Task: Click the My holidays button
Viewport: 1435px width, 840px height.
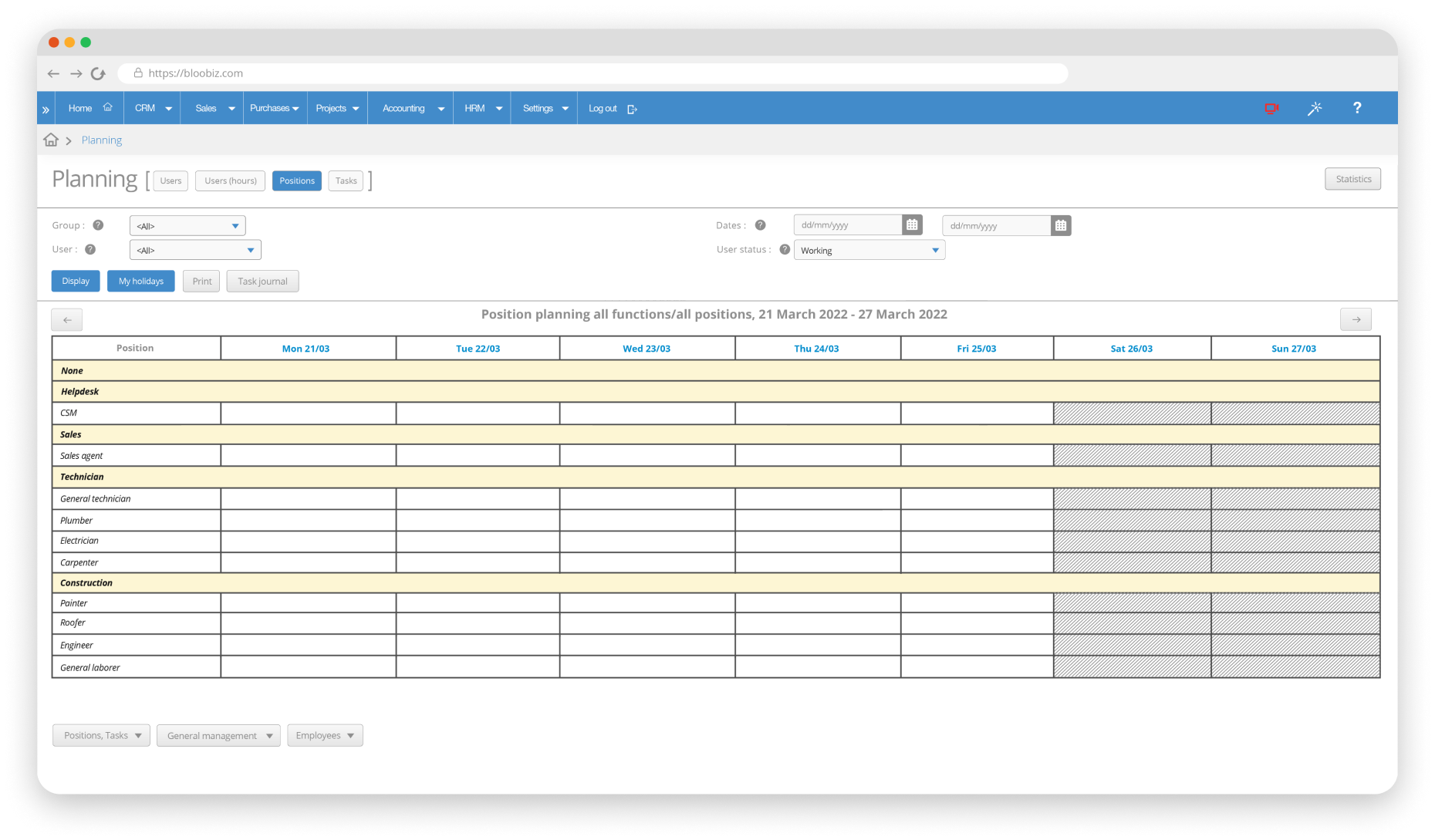Action: coord(141,281)
